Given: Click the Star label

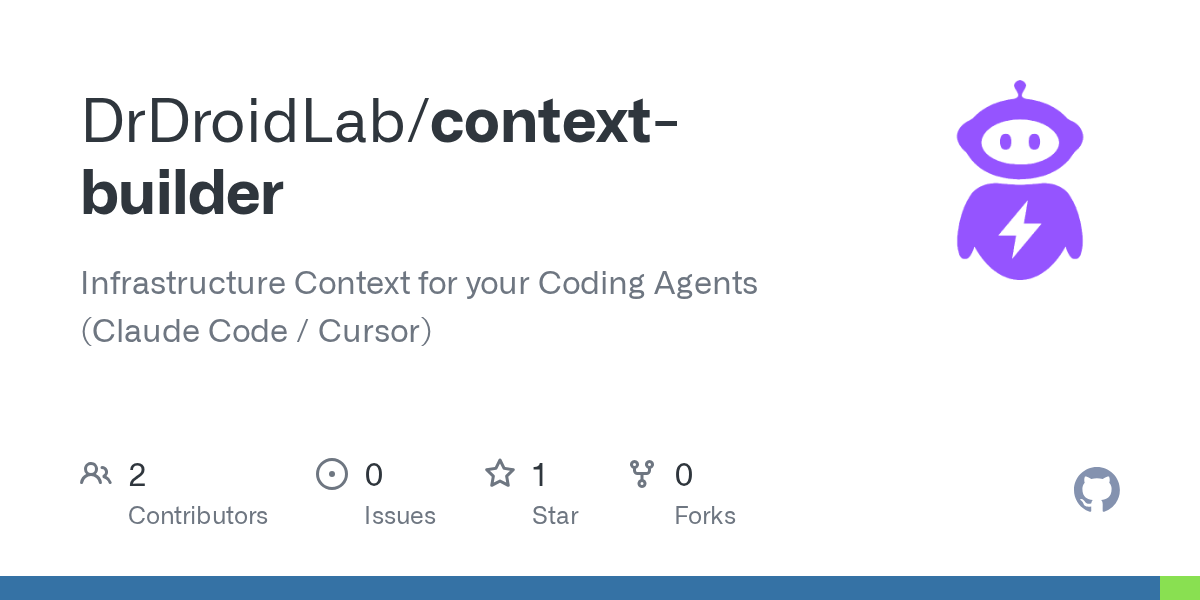Looking at the screenshot, I should [555, 516].
